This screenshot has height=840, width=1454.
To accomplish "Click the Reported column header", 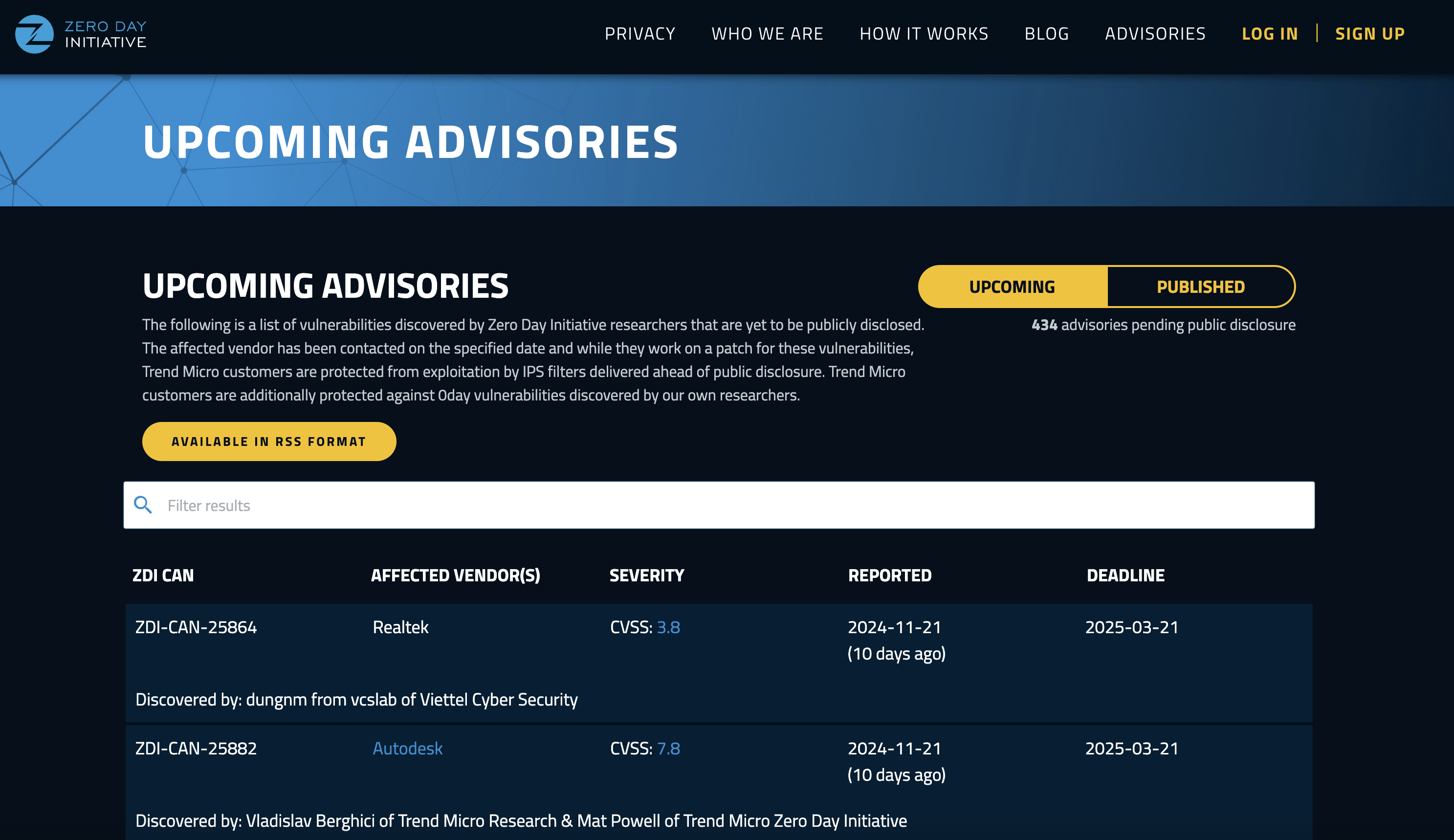I will coord(890,575).
